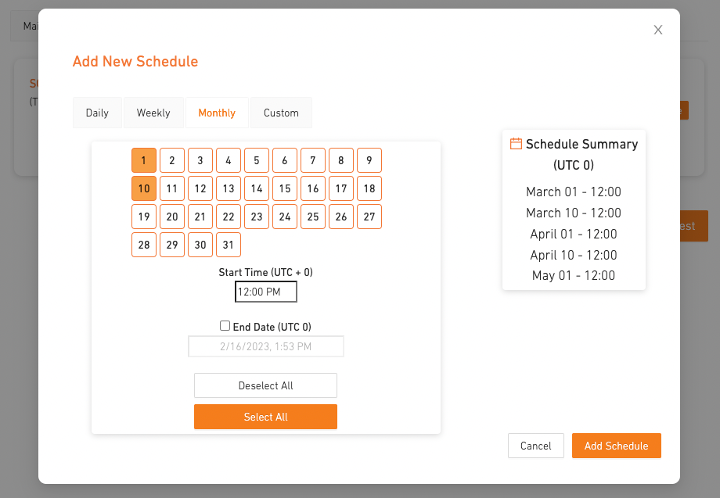Cancel the new schedule
Image resolution: width=720 pixels, height=498 pixels.
tap(536, 446)
